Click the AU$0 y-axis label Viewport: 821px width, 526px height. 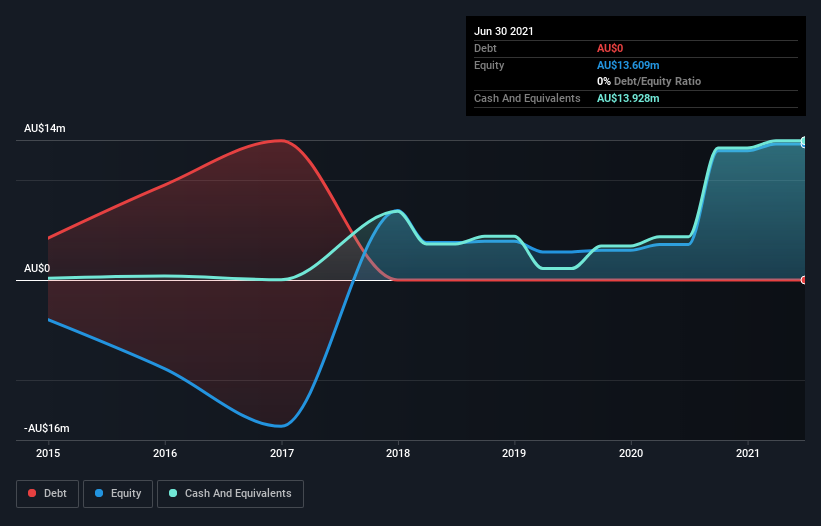pyautogui.click(x=37, y=268)
